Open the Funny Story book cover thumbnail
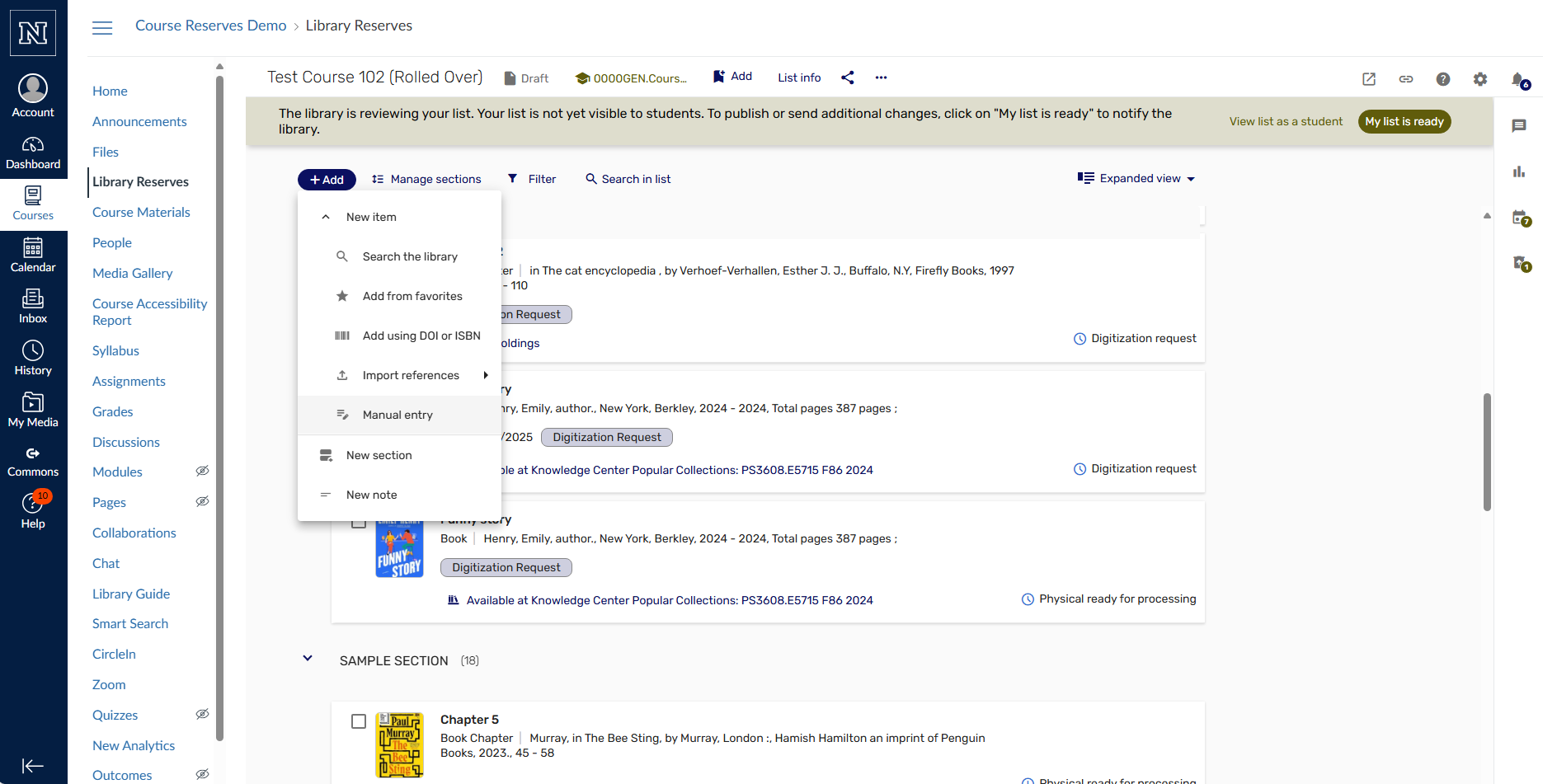The image size is (1557, 784). (399, 549)
